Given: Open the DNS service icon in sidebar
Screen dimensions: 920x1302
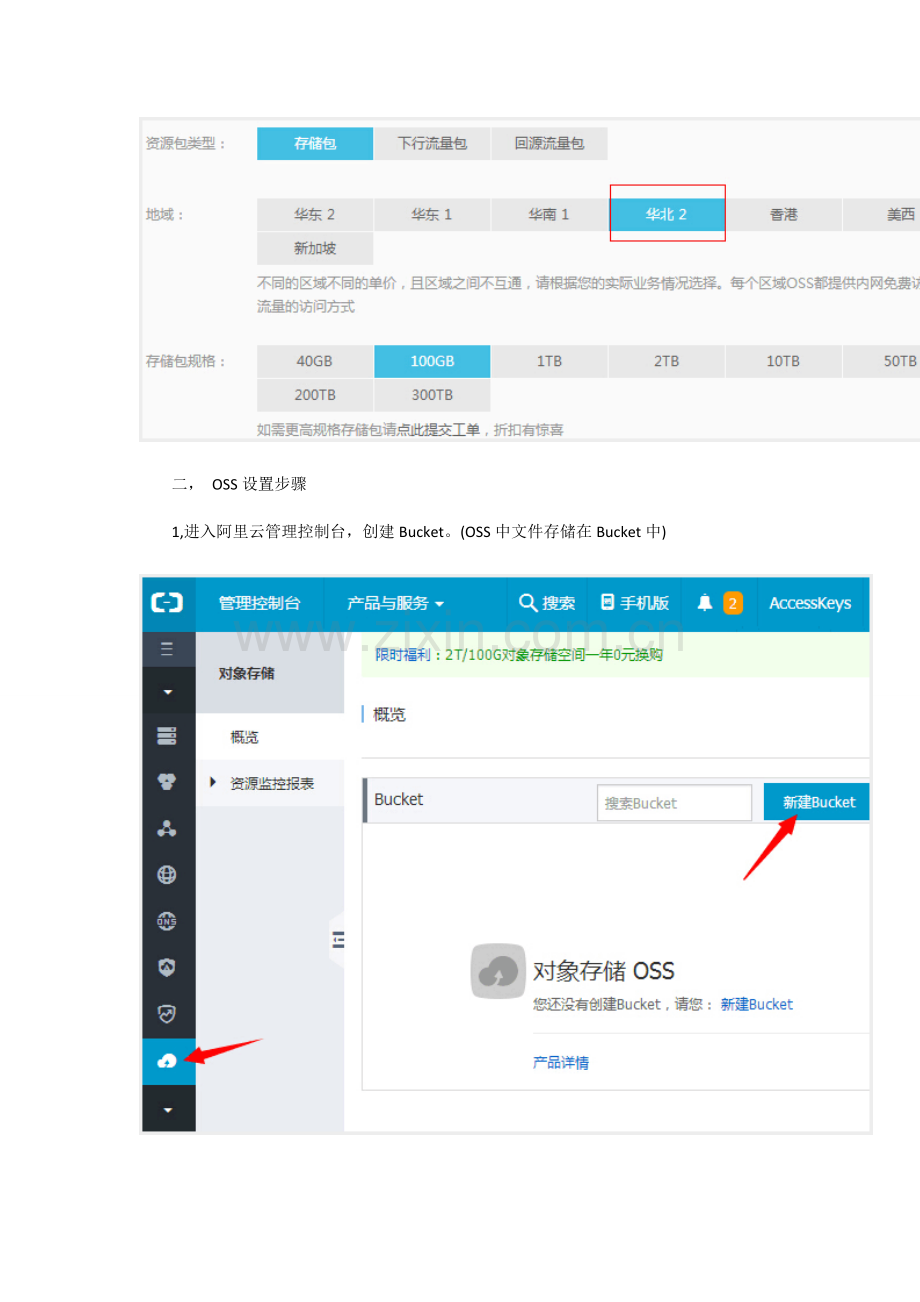Looking at the screenshot, I should point(168,920).
